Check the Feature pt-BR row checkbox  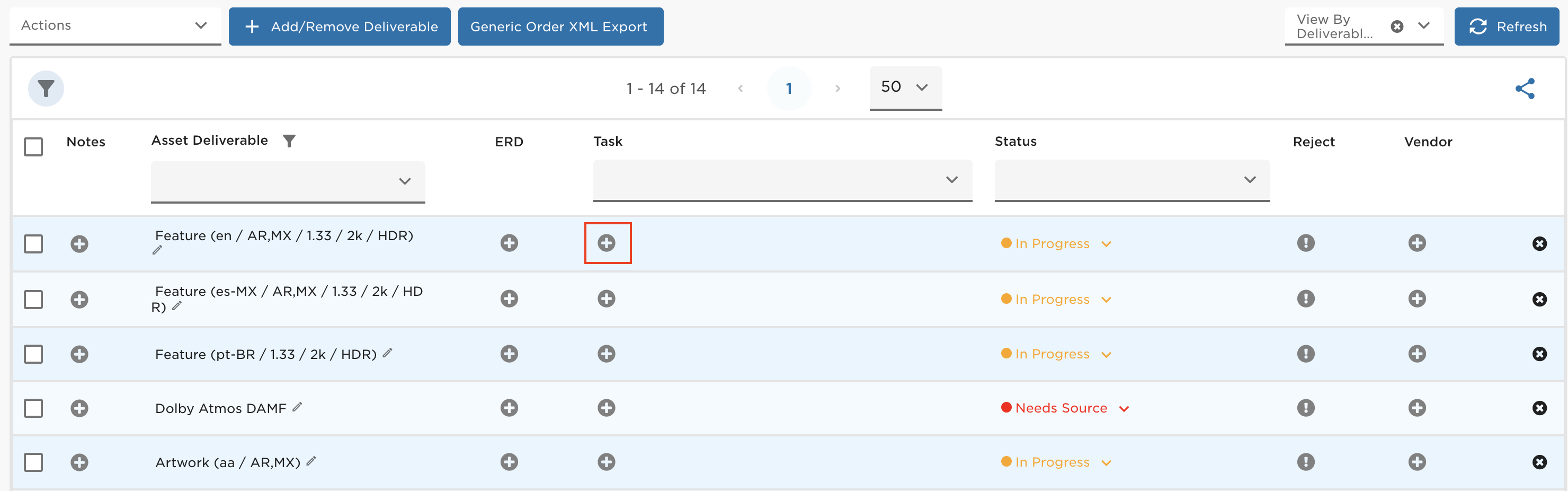point(33,354)
